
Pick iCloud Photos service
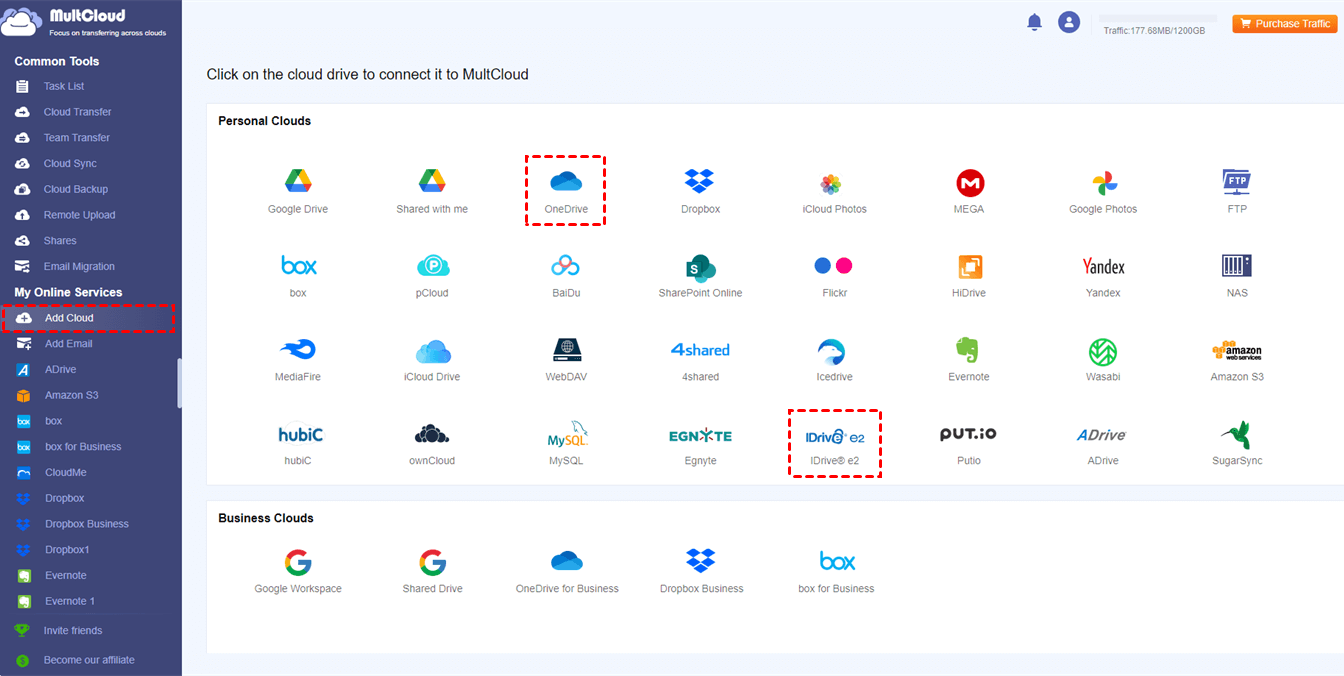[834, 191]
